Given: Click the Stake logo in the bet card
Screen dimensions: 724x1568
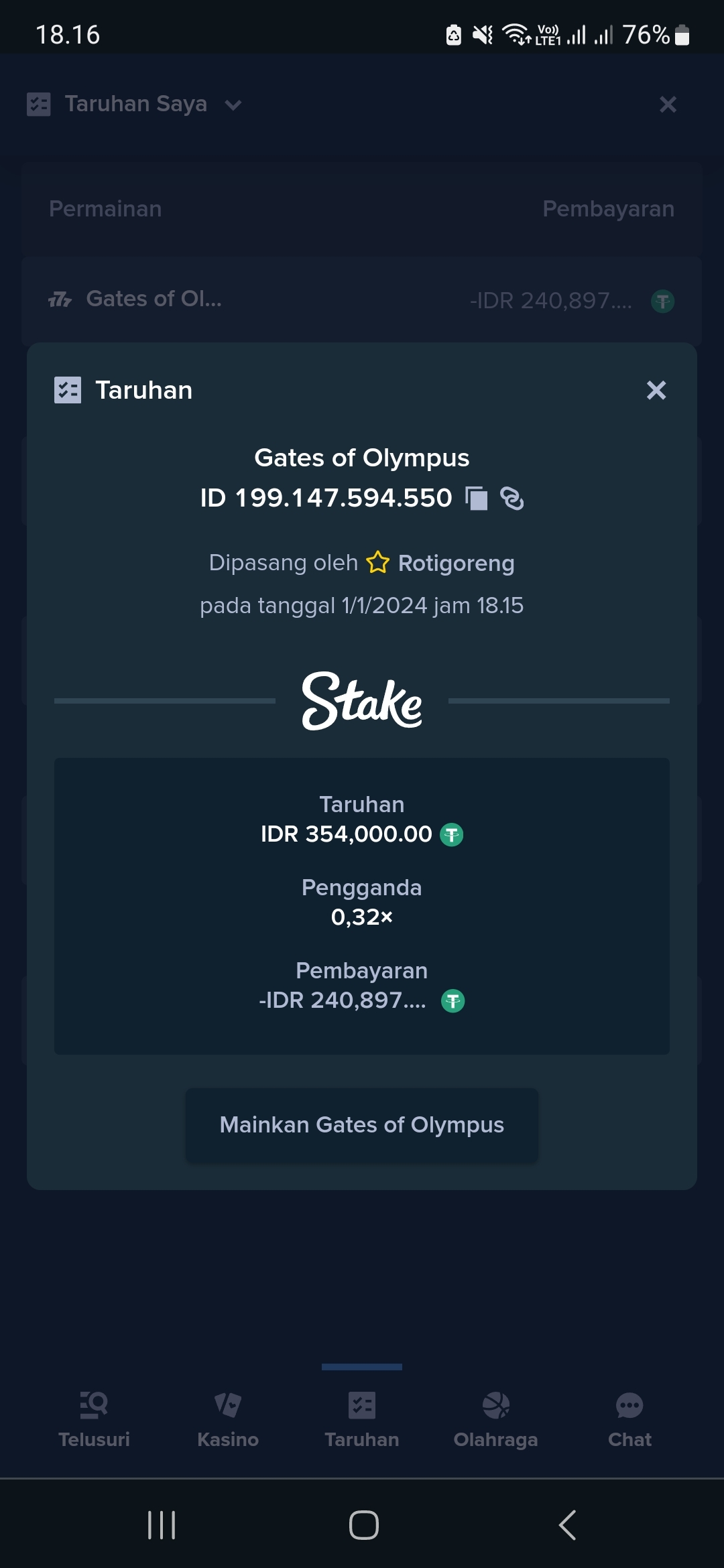Looking at the screenshot, I should click(x=362, y=701).
